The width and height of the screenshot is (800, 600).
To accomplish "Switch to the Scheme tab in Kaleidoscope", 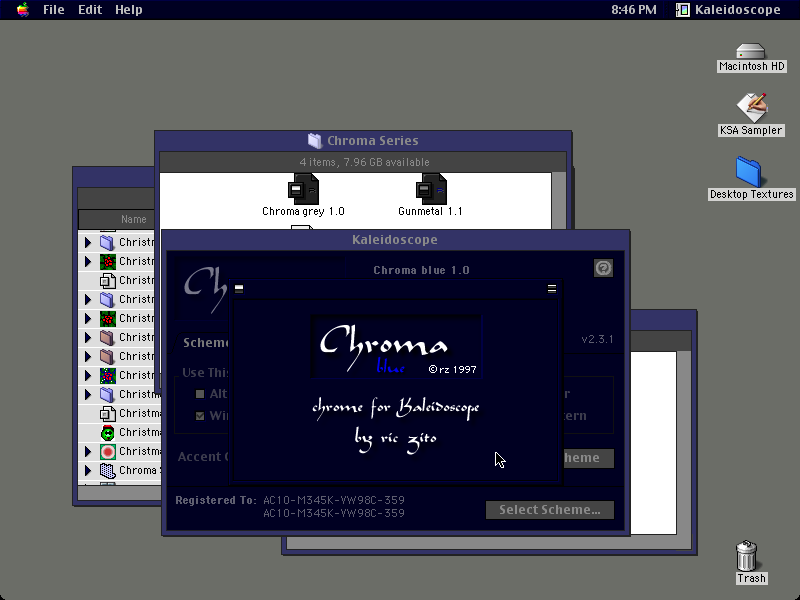I will point(205,342).
